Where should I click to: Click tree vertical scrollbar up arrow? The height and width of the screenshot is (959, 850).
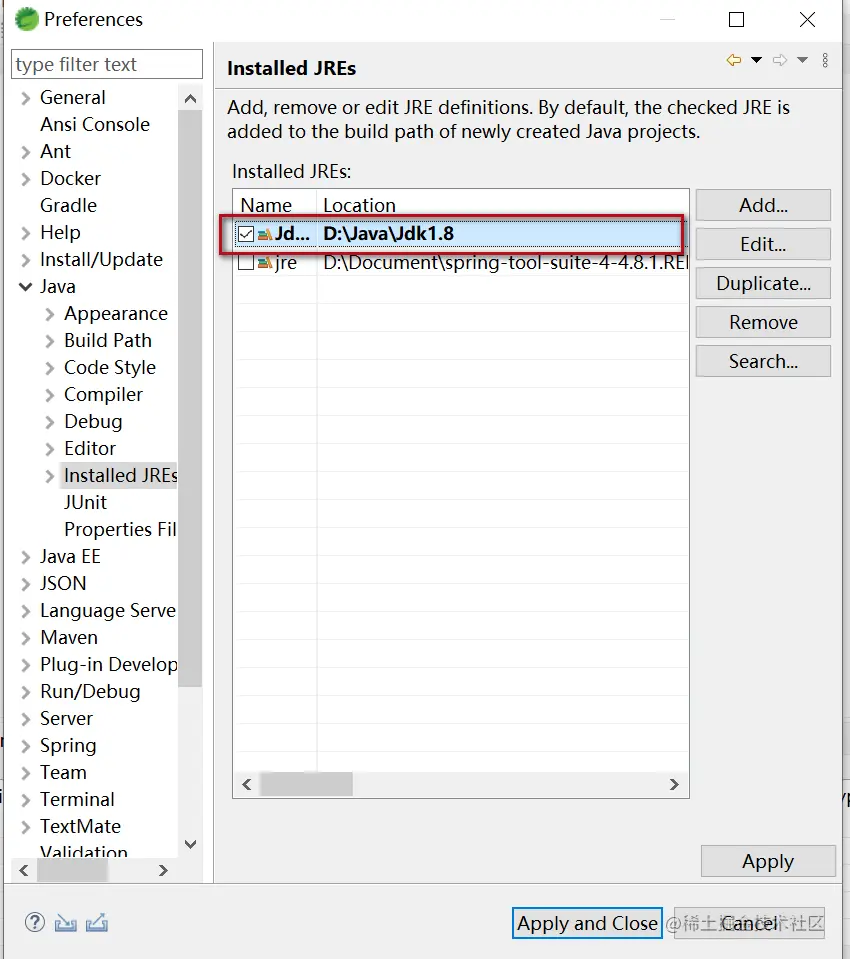click(x=190, y=98)
